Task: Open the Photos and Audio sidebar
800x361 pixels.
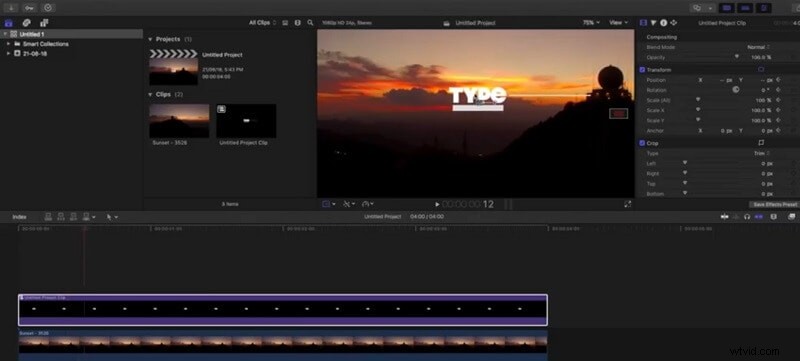Action: [x=26, y=23]
